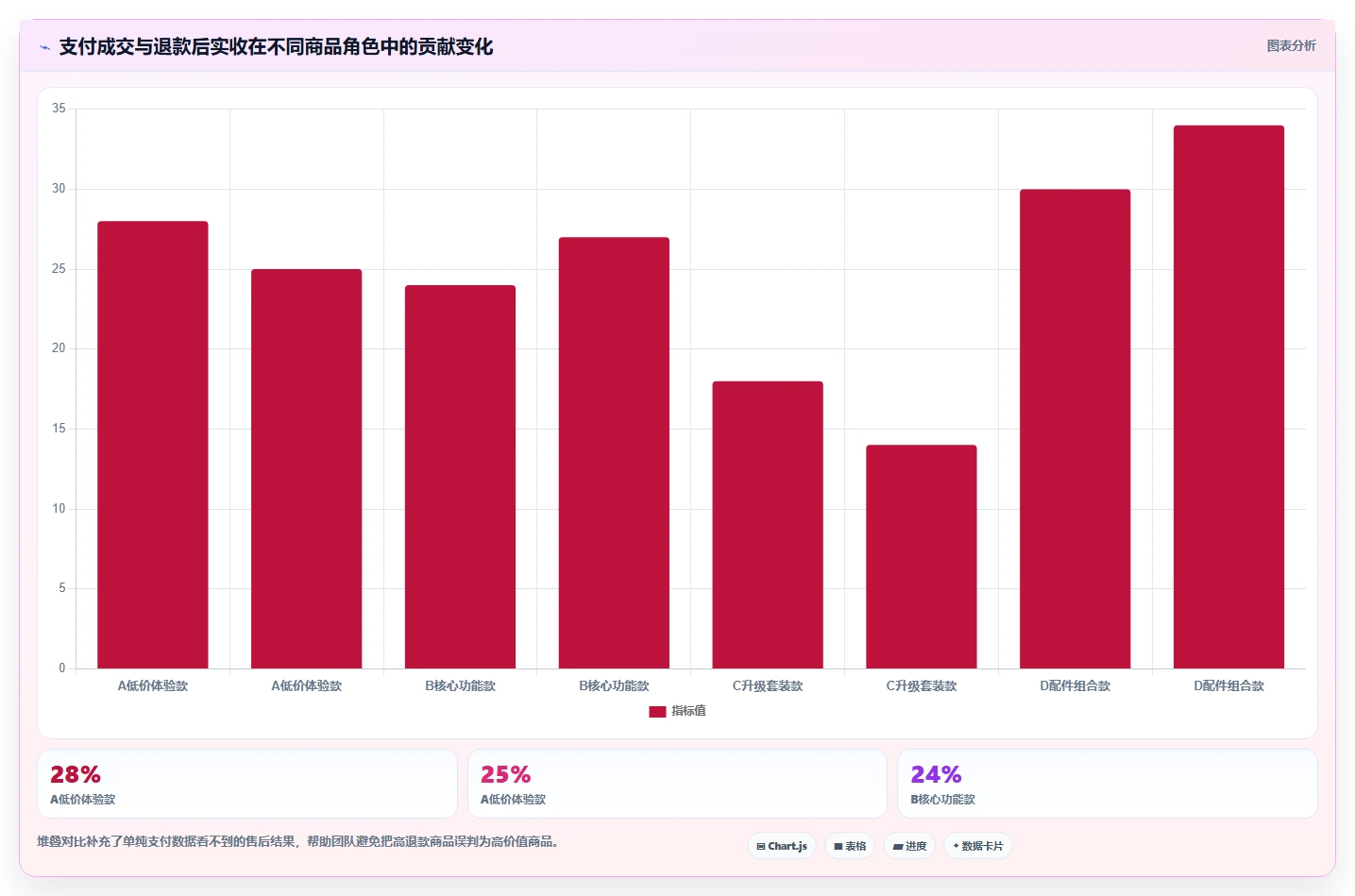Select the tallest bar, D配件组合款 at 34

[1229, 397]
